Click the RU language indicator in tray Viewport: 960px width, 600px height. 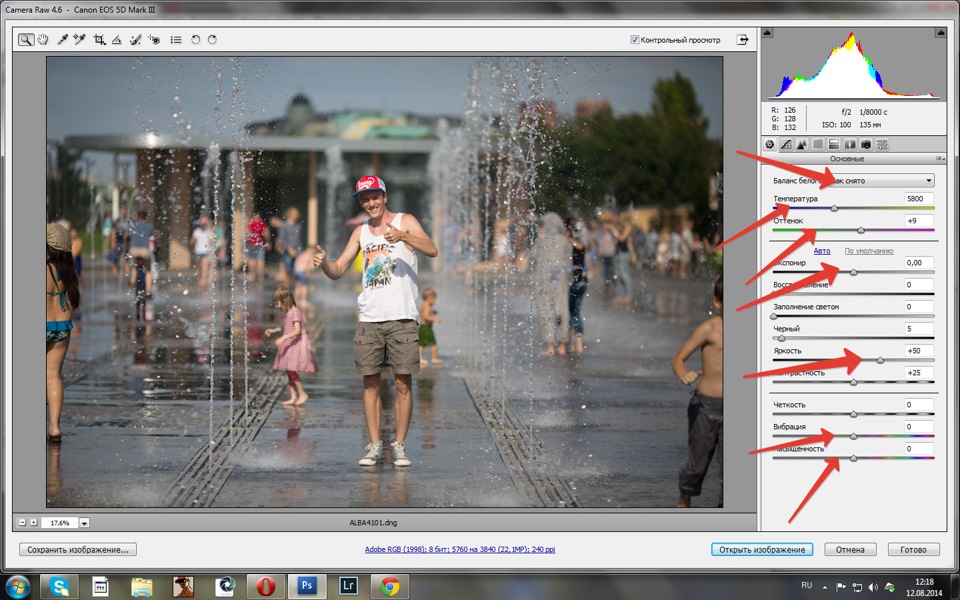pos(807,586)
